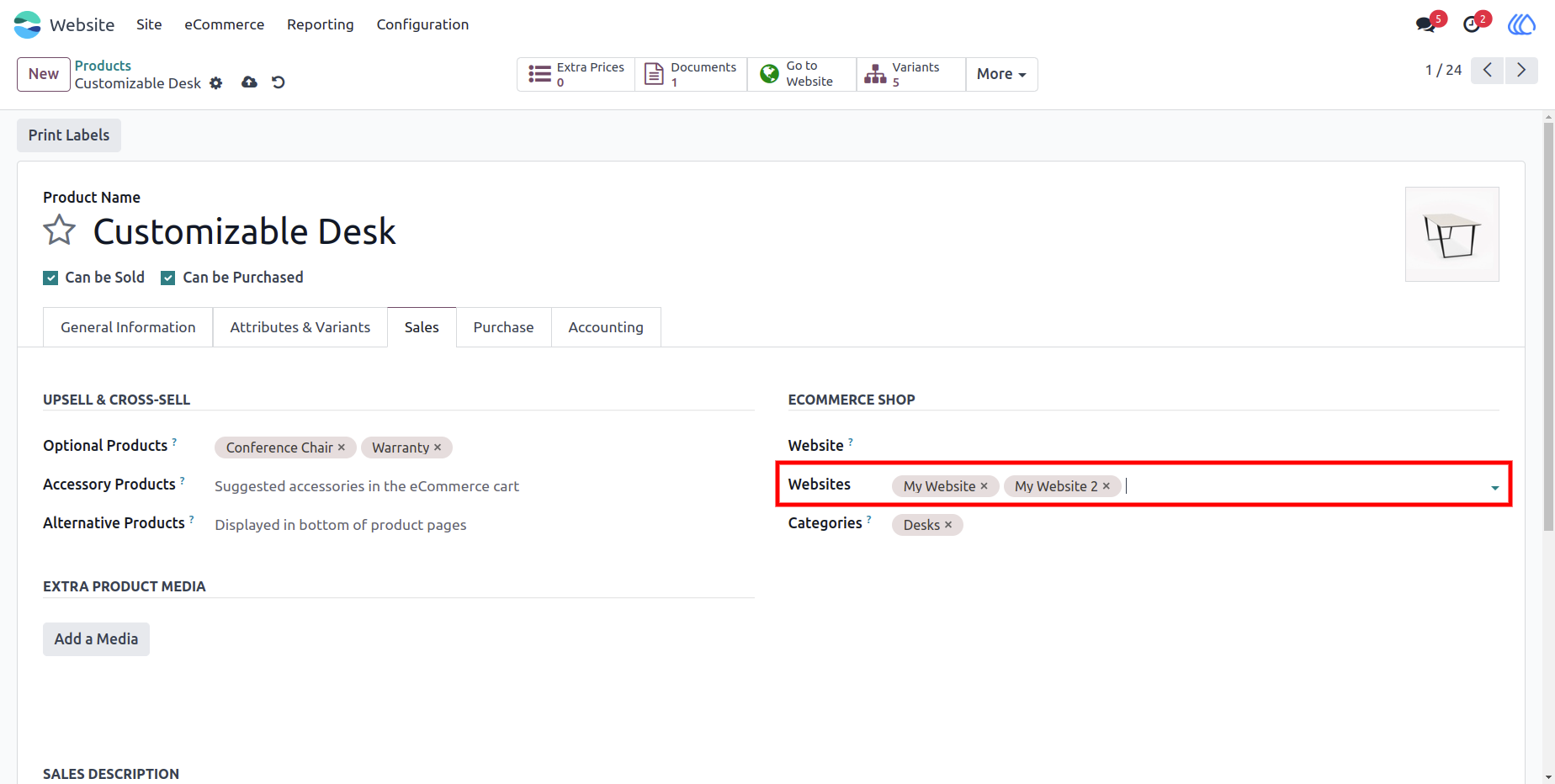The width and height of the screenshot is (1555, 784).
Task: Go to previous record arrow
Action: click(1488, 70)
